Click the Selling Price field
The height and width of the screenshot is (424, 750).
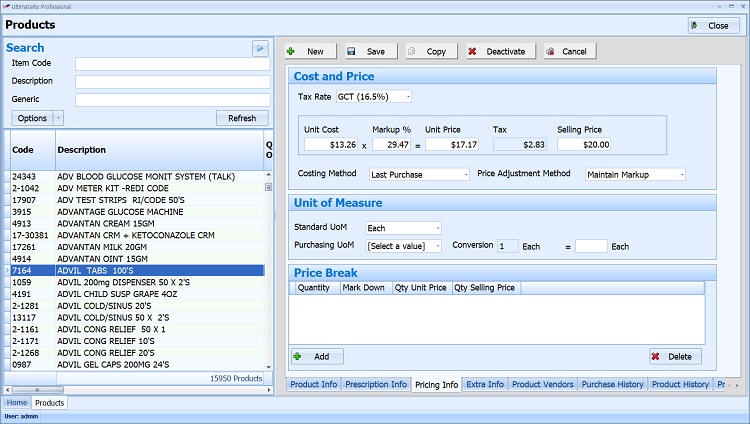click(x=584, y=145)
